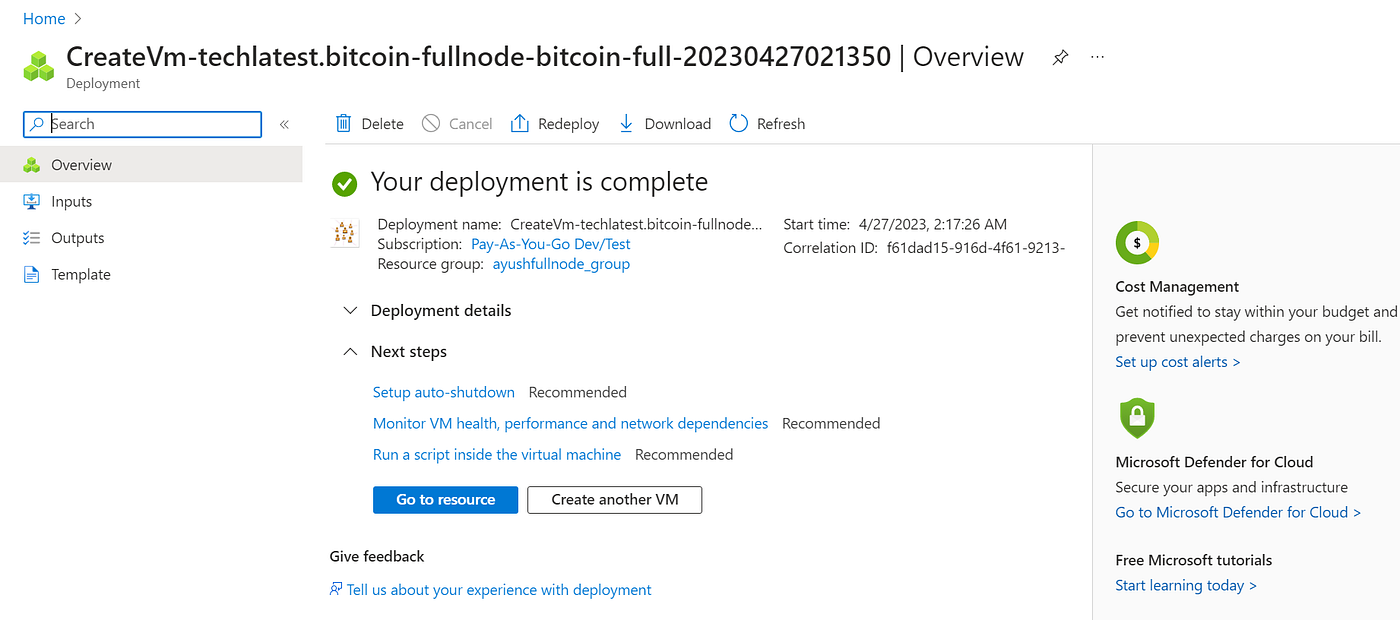The width and height of the screenshot is (1400, 620).
Task: Click the disabled Cancel icon
Action: (x=431, y=123)
